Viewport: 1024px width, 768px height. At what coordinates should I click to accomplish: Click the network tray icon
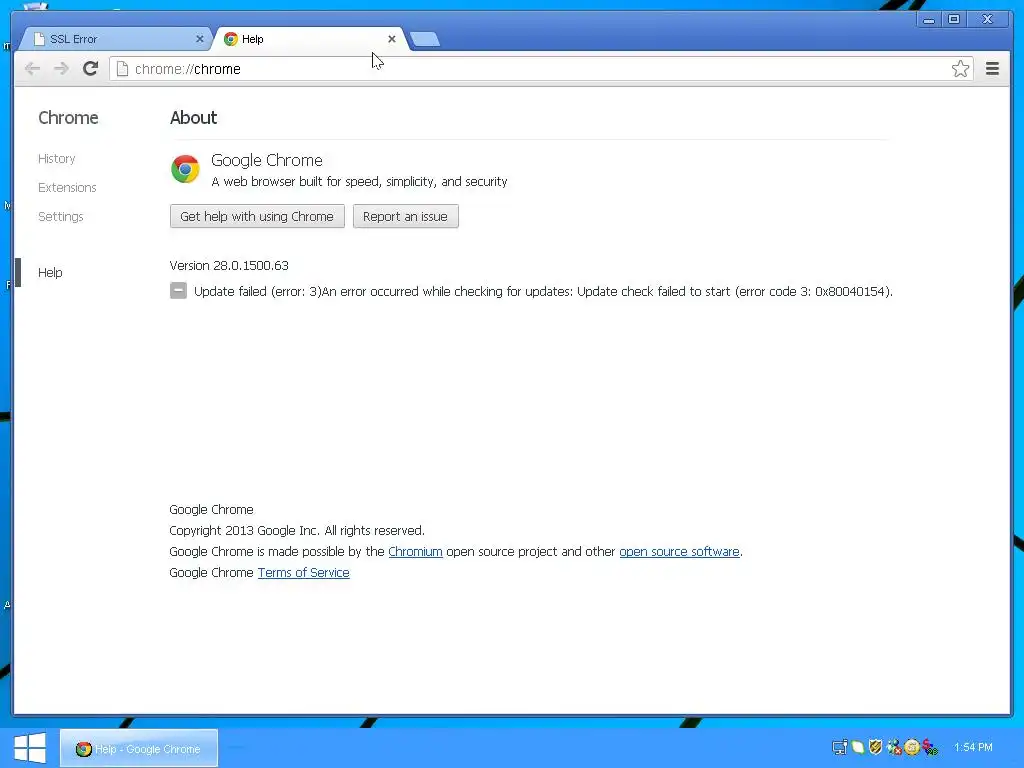840,747
